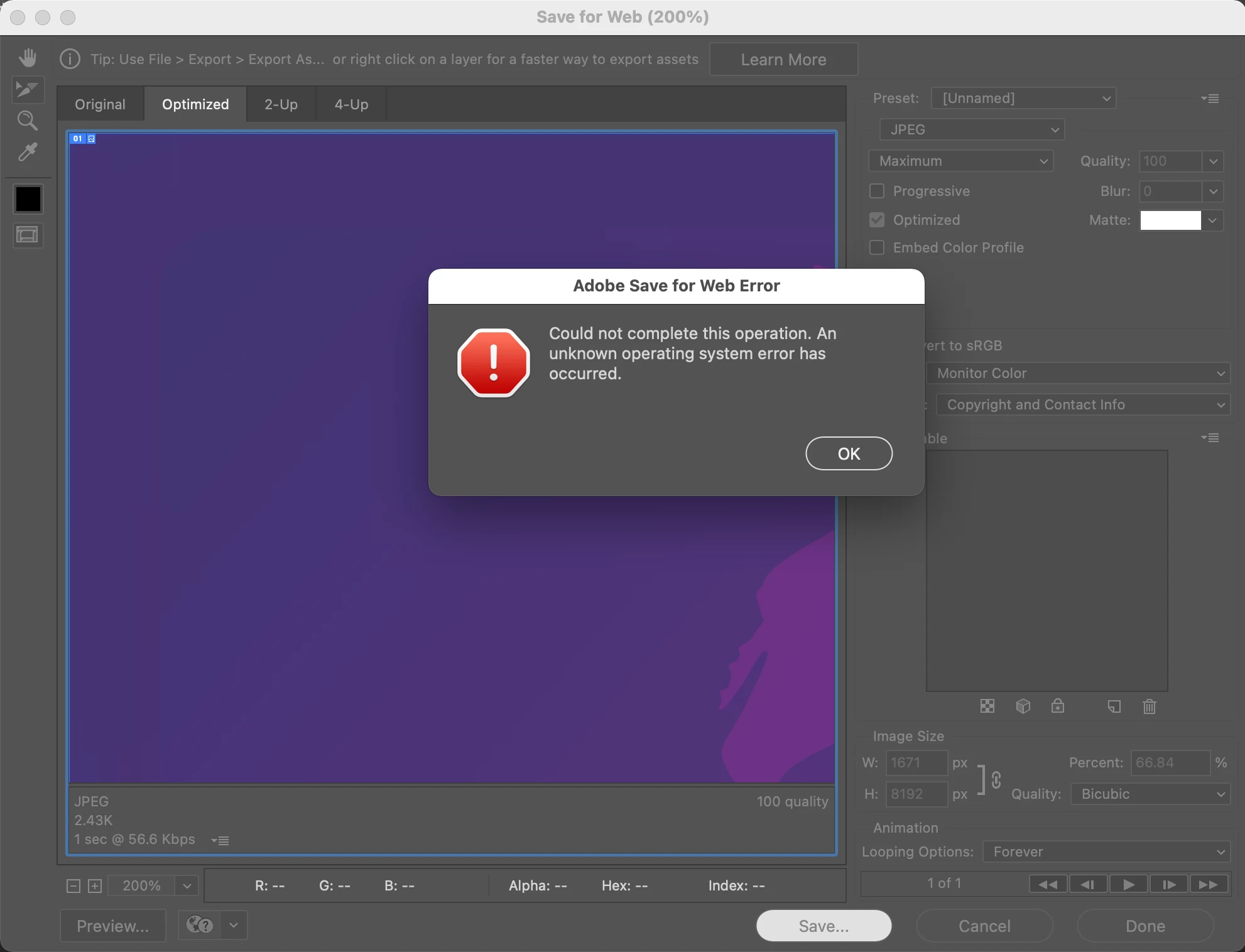The height and width of the screenshot is (952, 1245).
Task: Enable Embed Color Profile checkbox
Action: tap(877, 247)
